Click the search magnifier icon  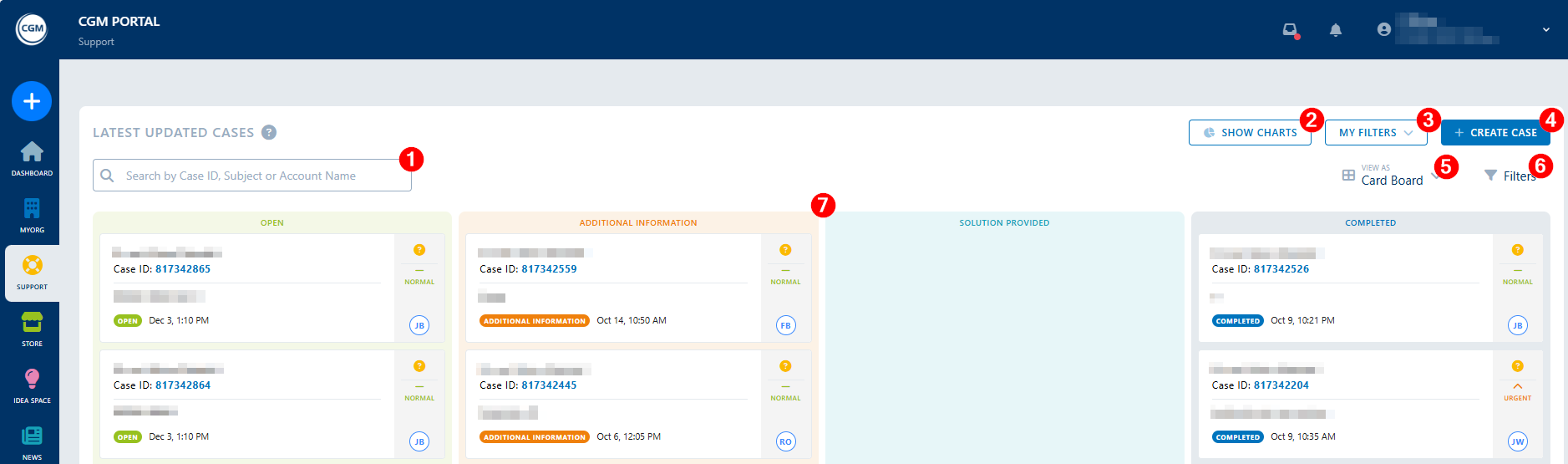107,176
